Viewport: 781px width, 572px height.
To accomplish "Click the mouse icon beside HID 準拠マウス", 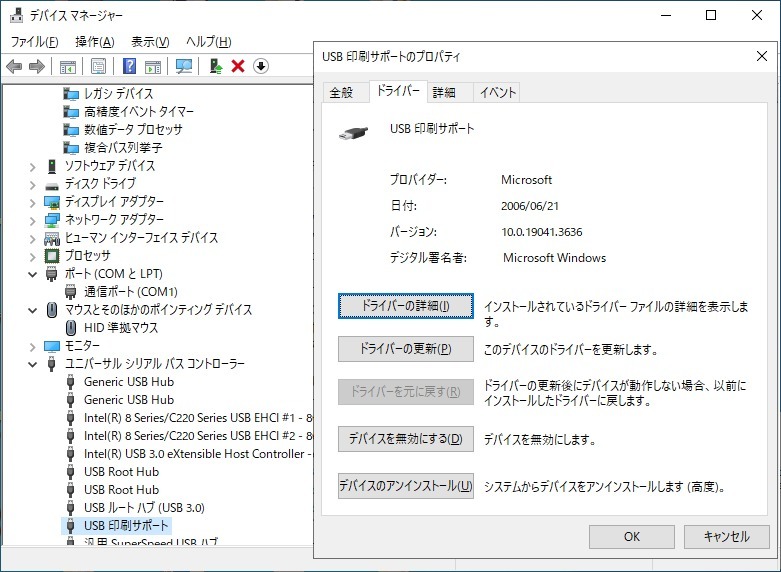I will (71, 328).
